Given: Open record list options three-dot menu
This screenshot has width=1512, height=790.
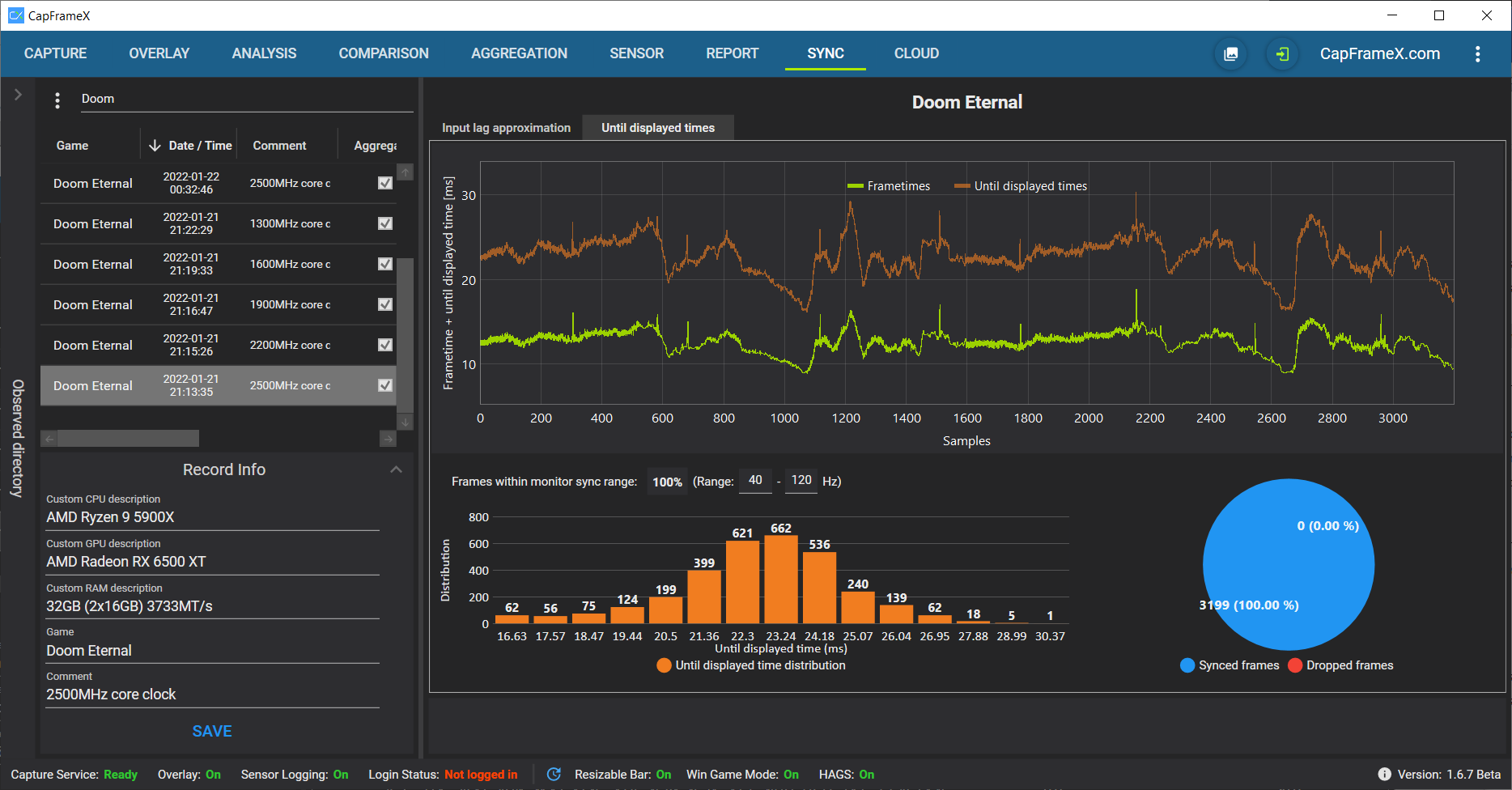Looking at the screenshot, I should tap(57, 100).
